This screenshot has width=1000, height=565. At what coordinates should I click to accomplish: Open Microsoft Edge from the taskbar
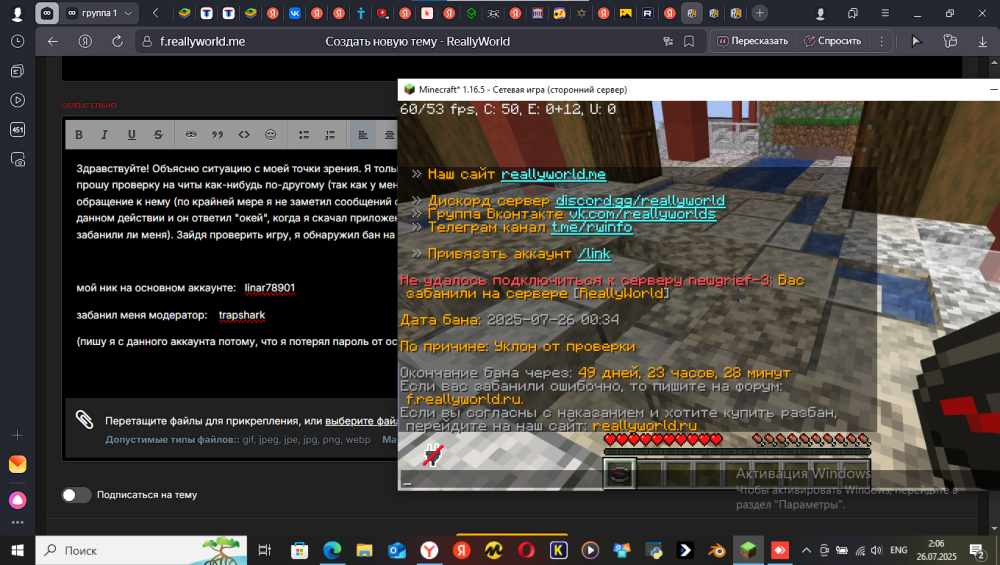[332, 550]
